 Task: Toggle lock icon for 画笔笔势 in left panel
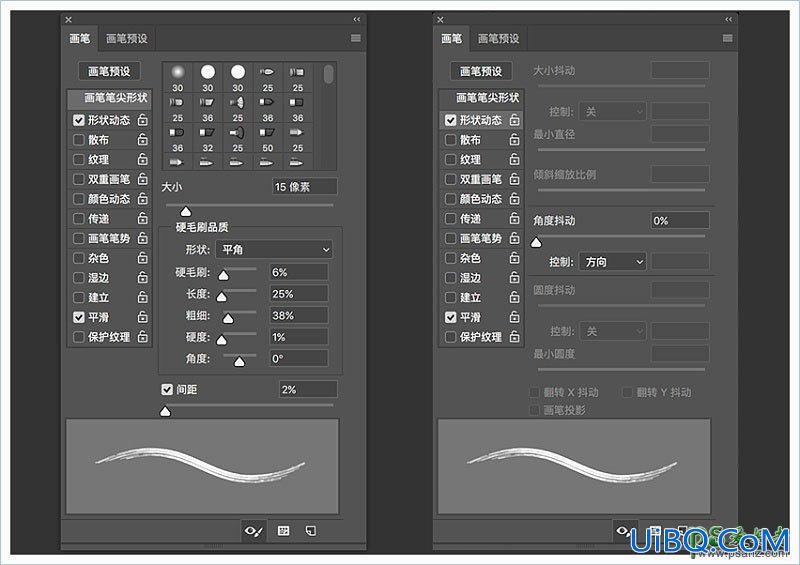[x=143, y=238]
